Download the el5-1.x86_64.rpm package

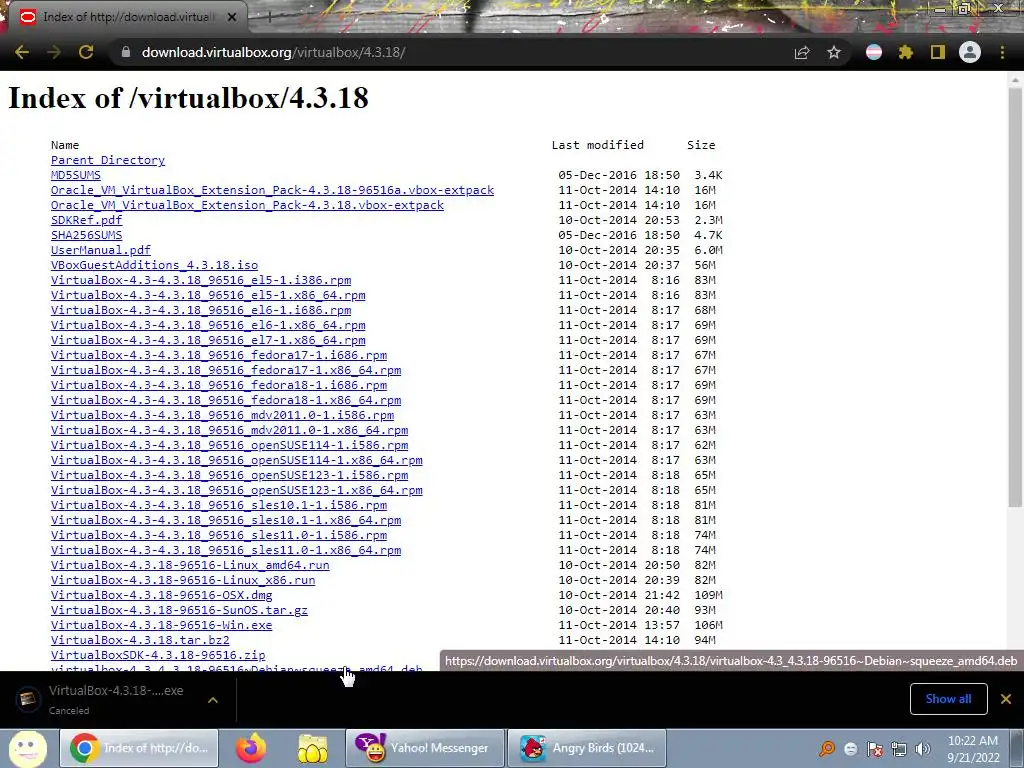tap(208, 295)
